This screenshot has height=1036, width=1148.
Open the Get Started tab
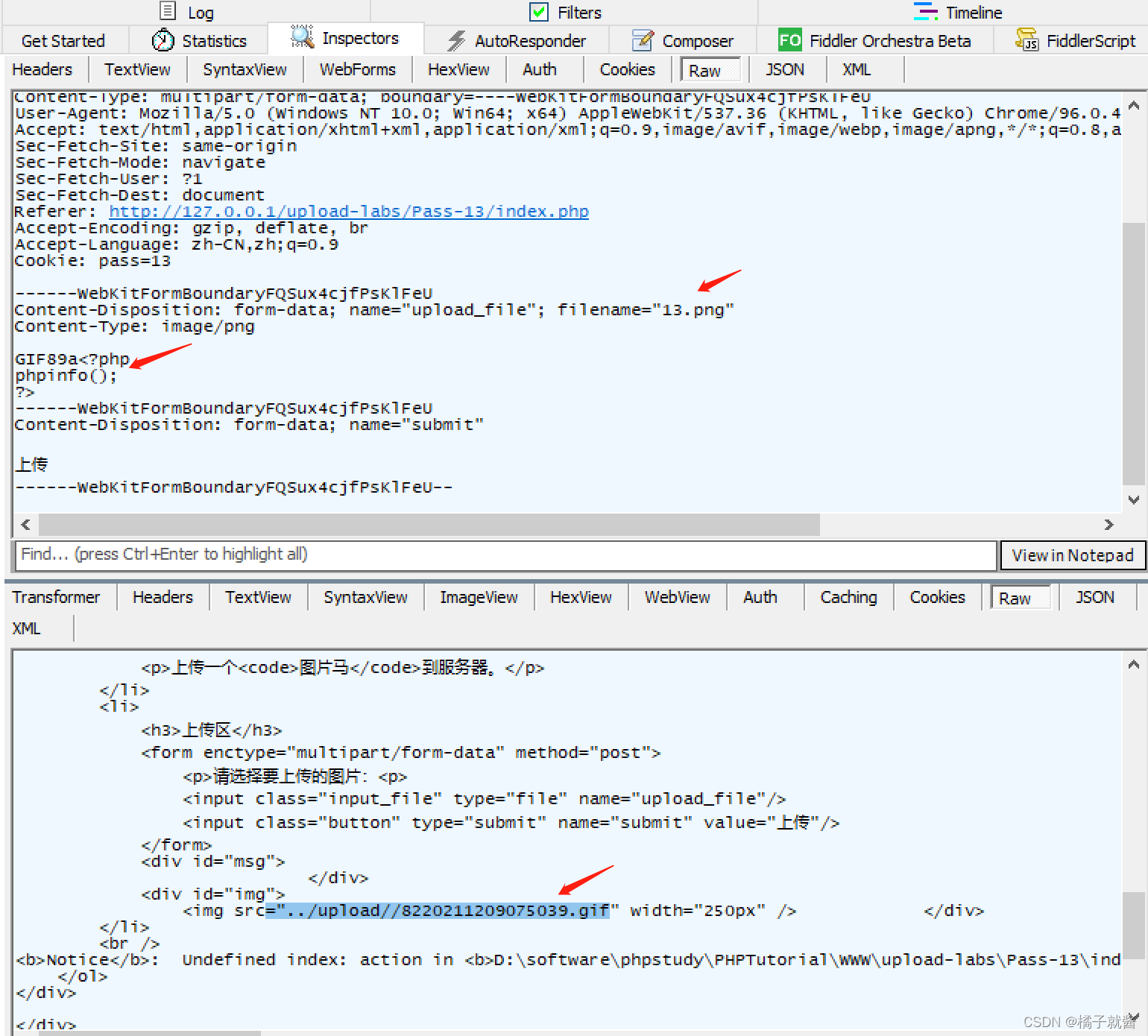tap(63, 41)
